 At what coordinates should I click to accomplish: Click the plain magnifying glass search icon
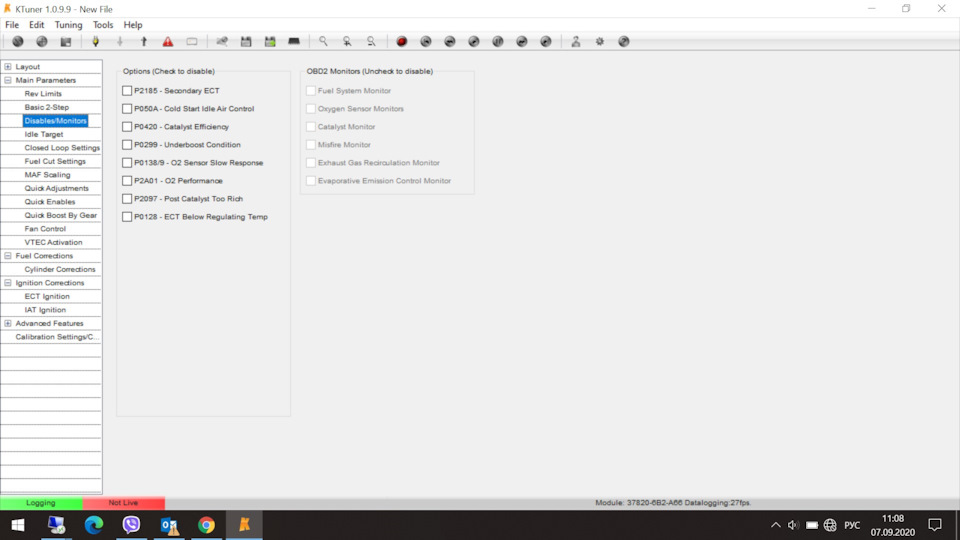pyautogui.click(x=323, y=42)
